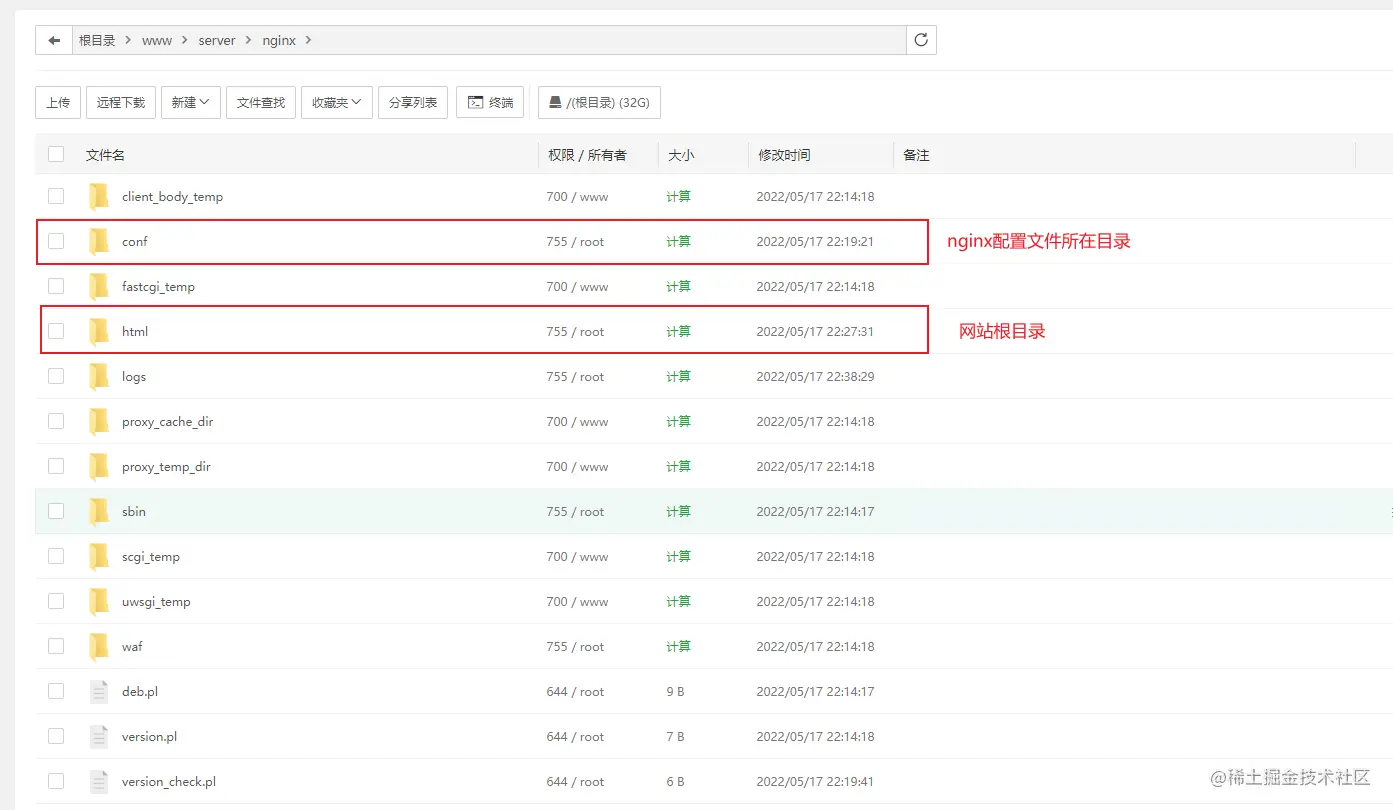This screenshot has height=810, width=1393.
Task: Open scgi_temp folder icon
Action: click(98, 556)
